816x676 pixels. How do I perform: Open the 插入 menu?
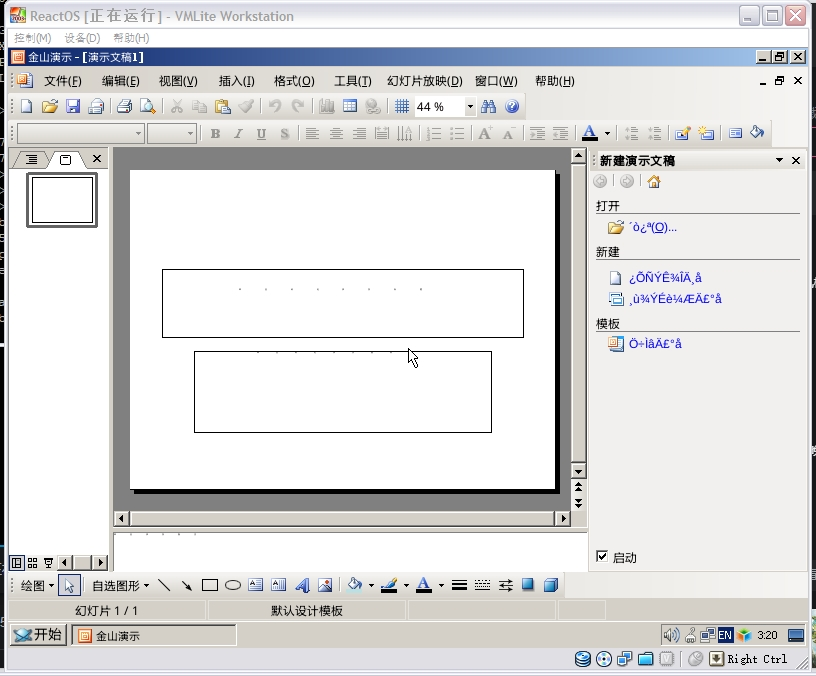point(236,81)
